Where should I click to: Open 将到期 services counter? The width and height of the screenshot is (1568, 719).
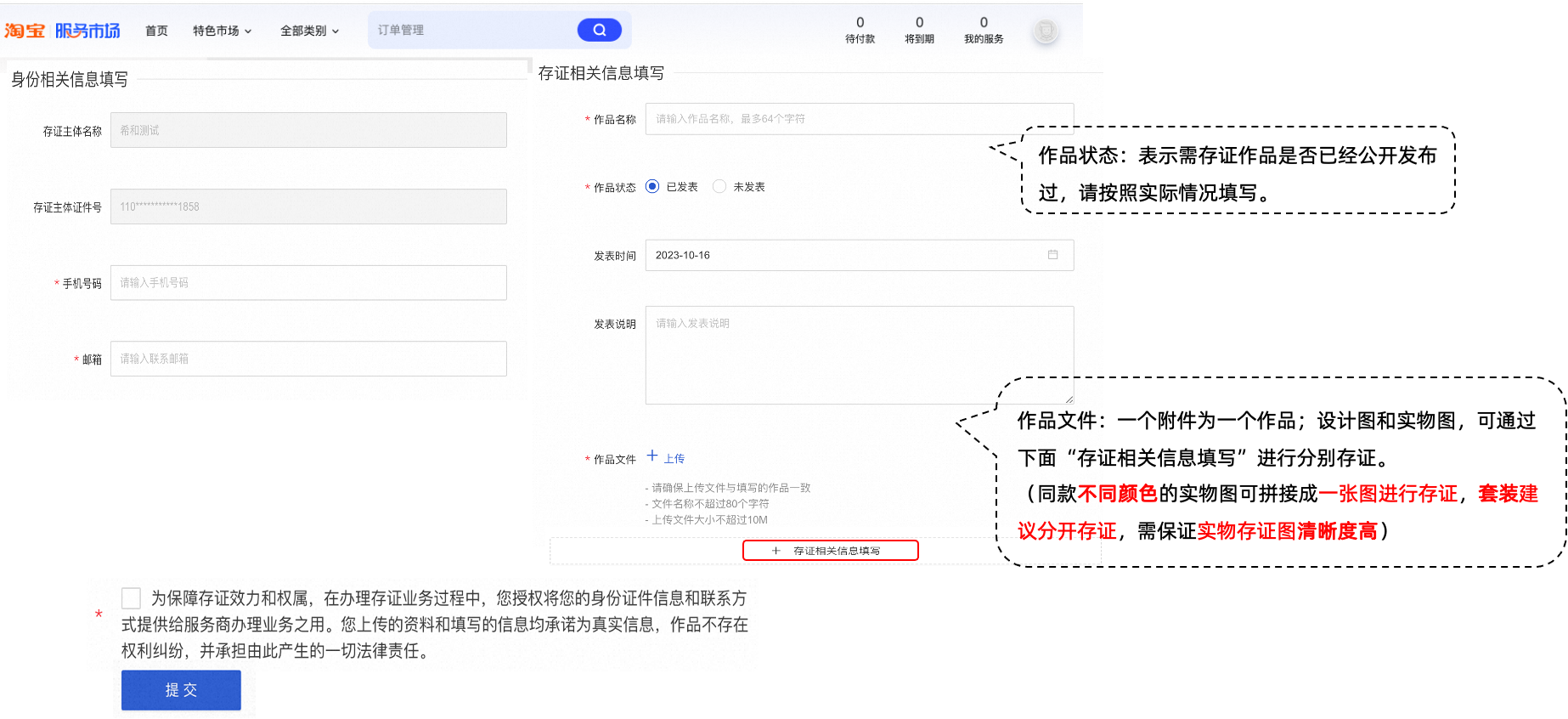pos(919,31)
